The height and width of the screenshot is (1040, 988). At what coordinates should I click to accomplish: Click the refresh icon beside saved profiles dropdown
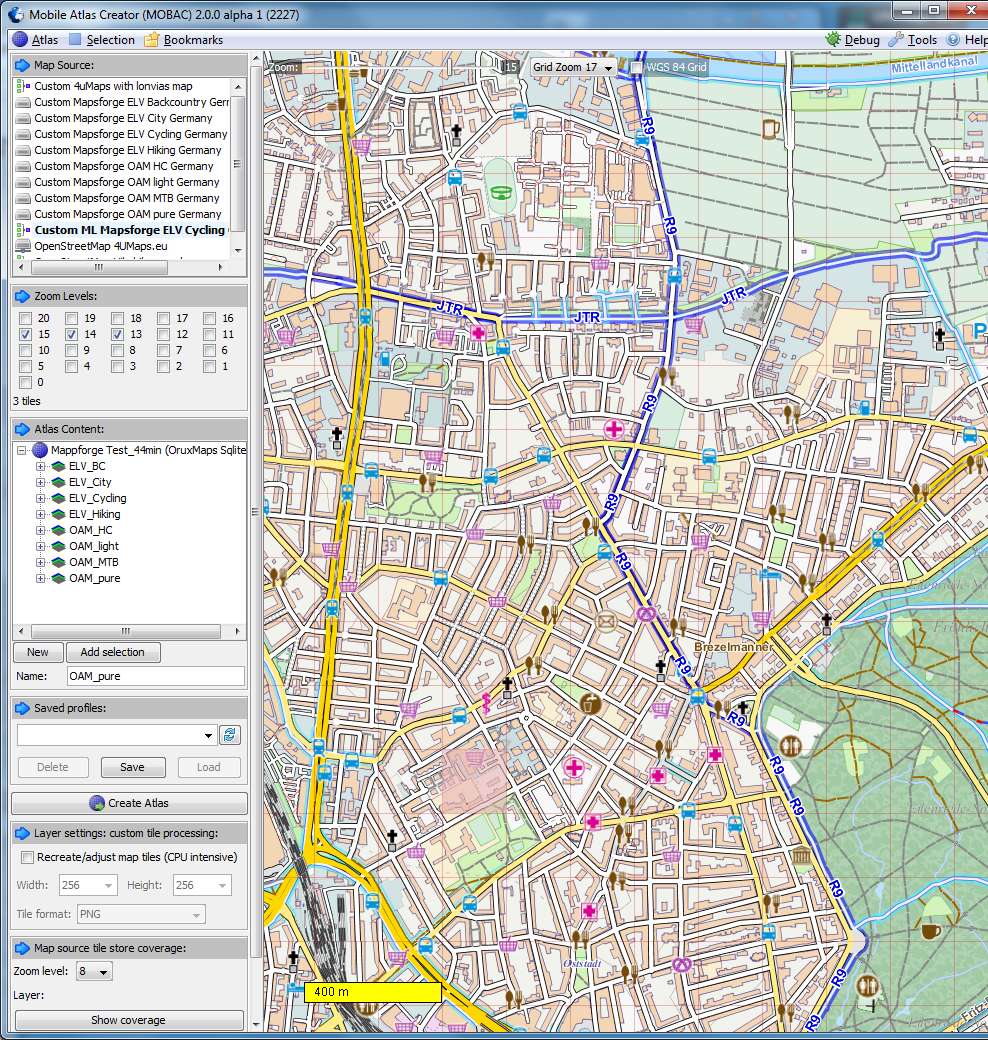click(x=230, y=735)
